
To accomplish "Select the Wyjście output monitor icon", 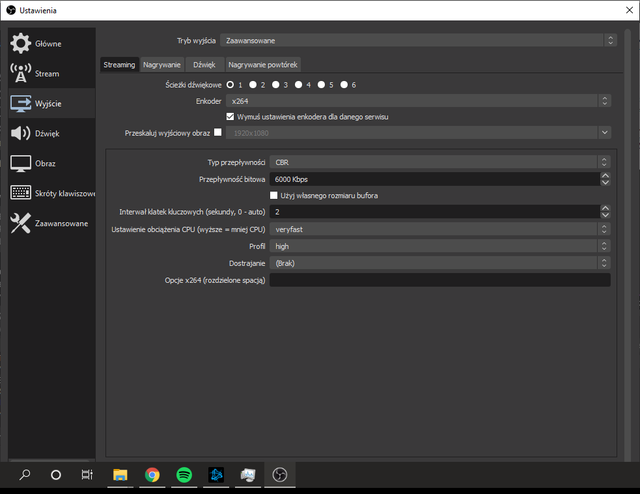I will [20, 103].
